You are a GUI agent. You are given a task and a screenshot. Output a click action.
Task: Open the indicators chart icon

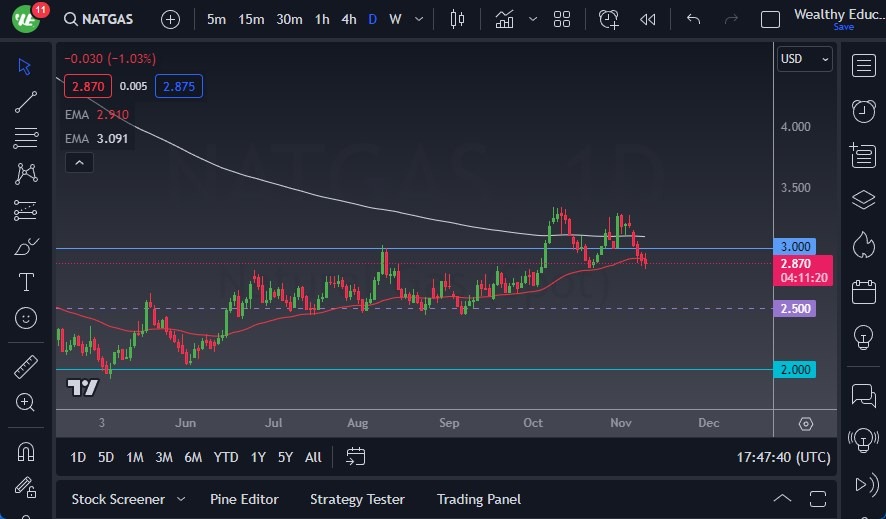coord(505,19)
